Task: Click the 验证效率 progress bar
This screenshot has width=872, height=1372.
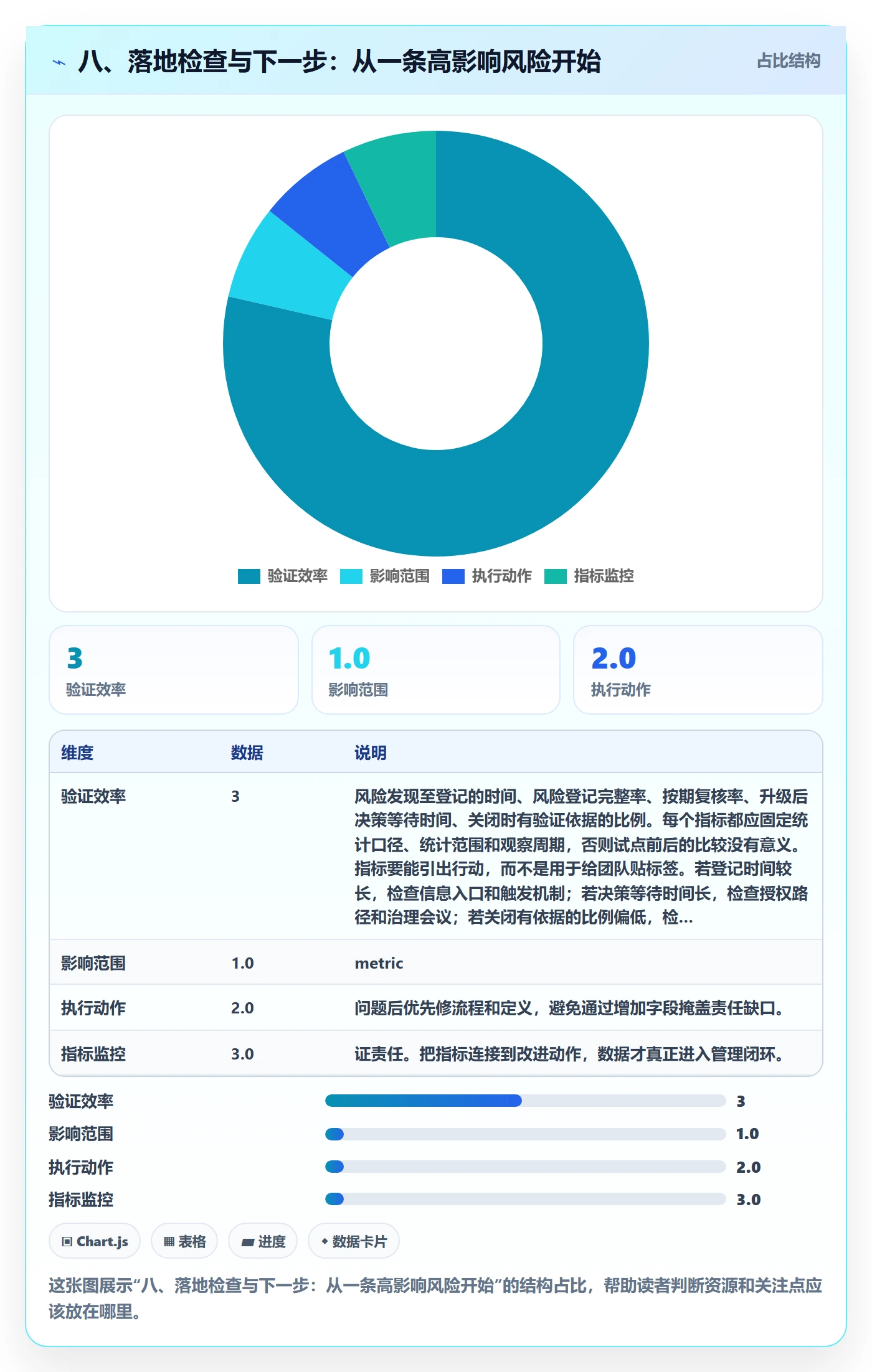Action: tap(525, 1101)
